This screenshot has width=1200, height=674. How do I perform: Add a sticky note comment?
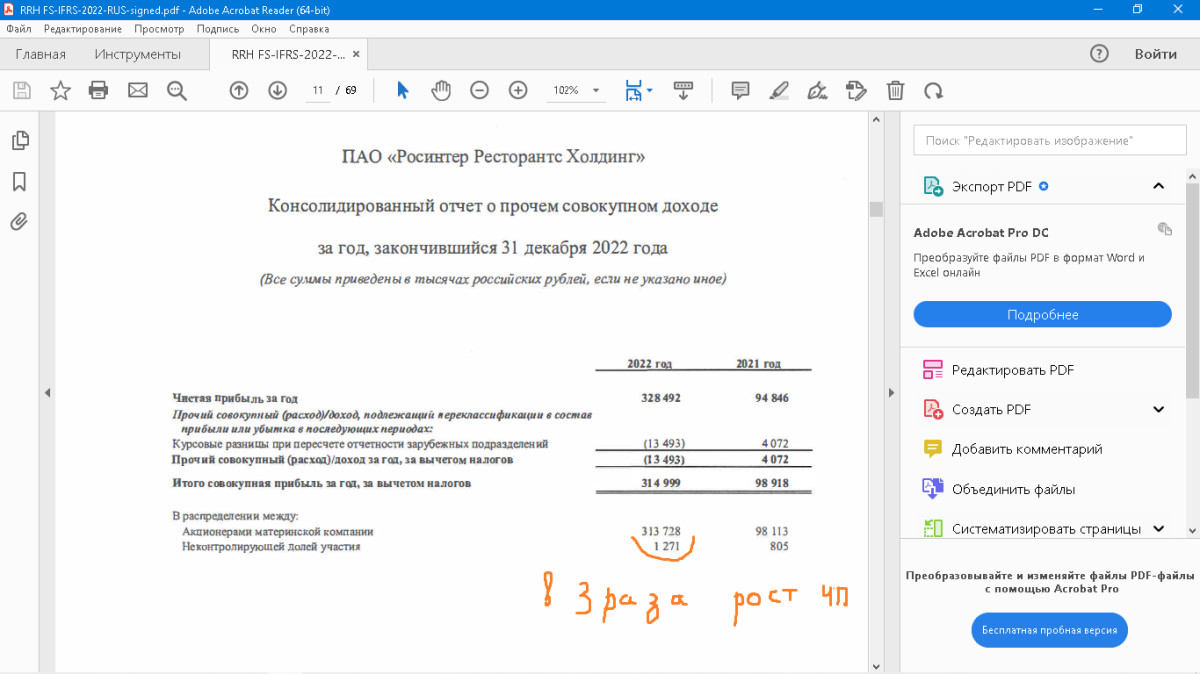tap(740, 91)
